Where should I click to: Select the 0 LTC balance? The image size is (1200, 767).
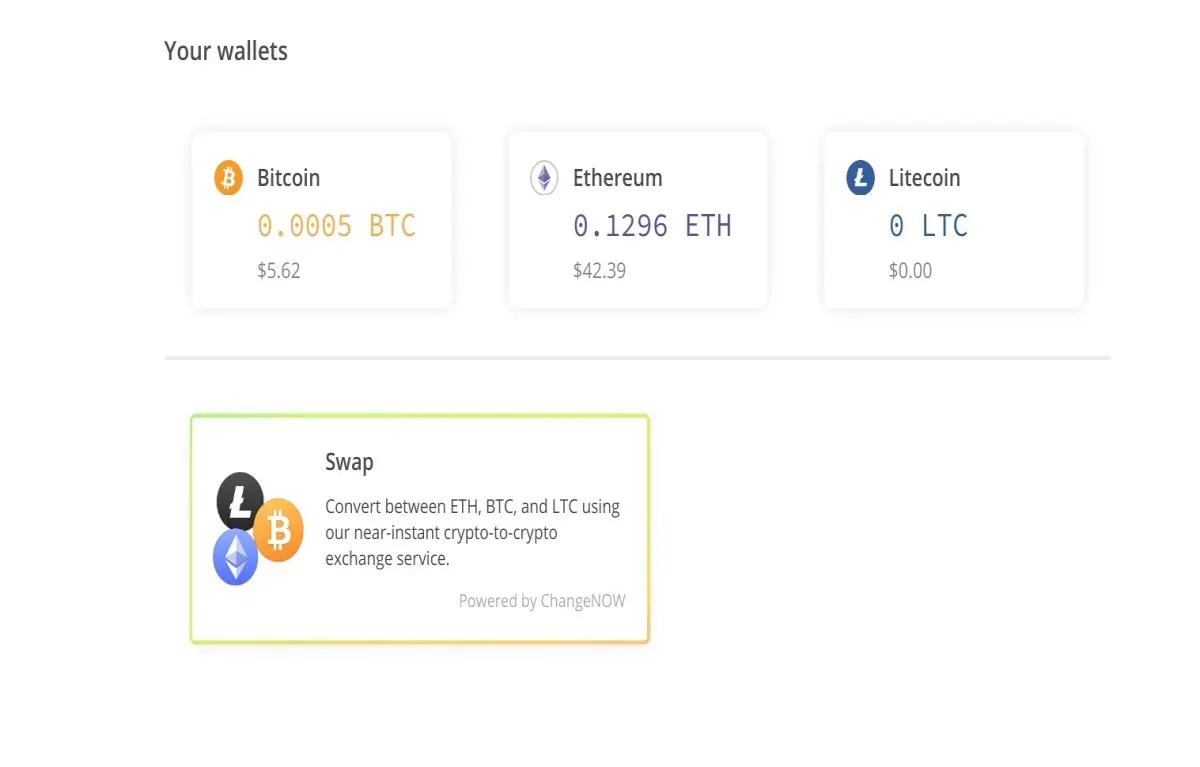928,226
